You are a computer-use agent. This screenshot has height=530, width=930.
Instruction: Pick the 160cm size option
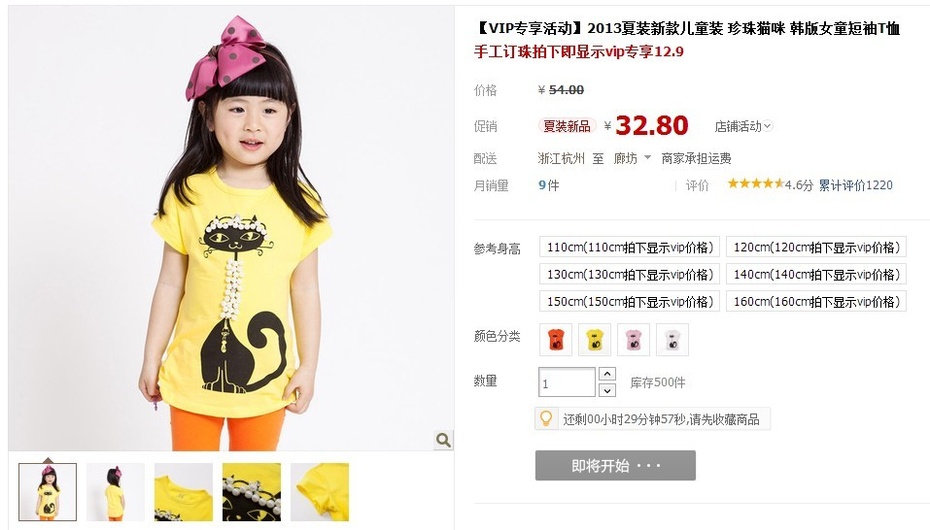pyautogui.click(x=816, y=302)
